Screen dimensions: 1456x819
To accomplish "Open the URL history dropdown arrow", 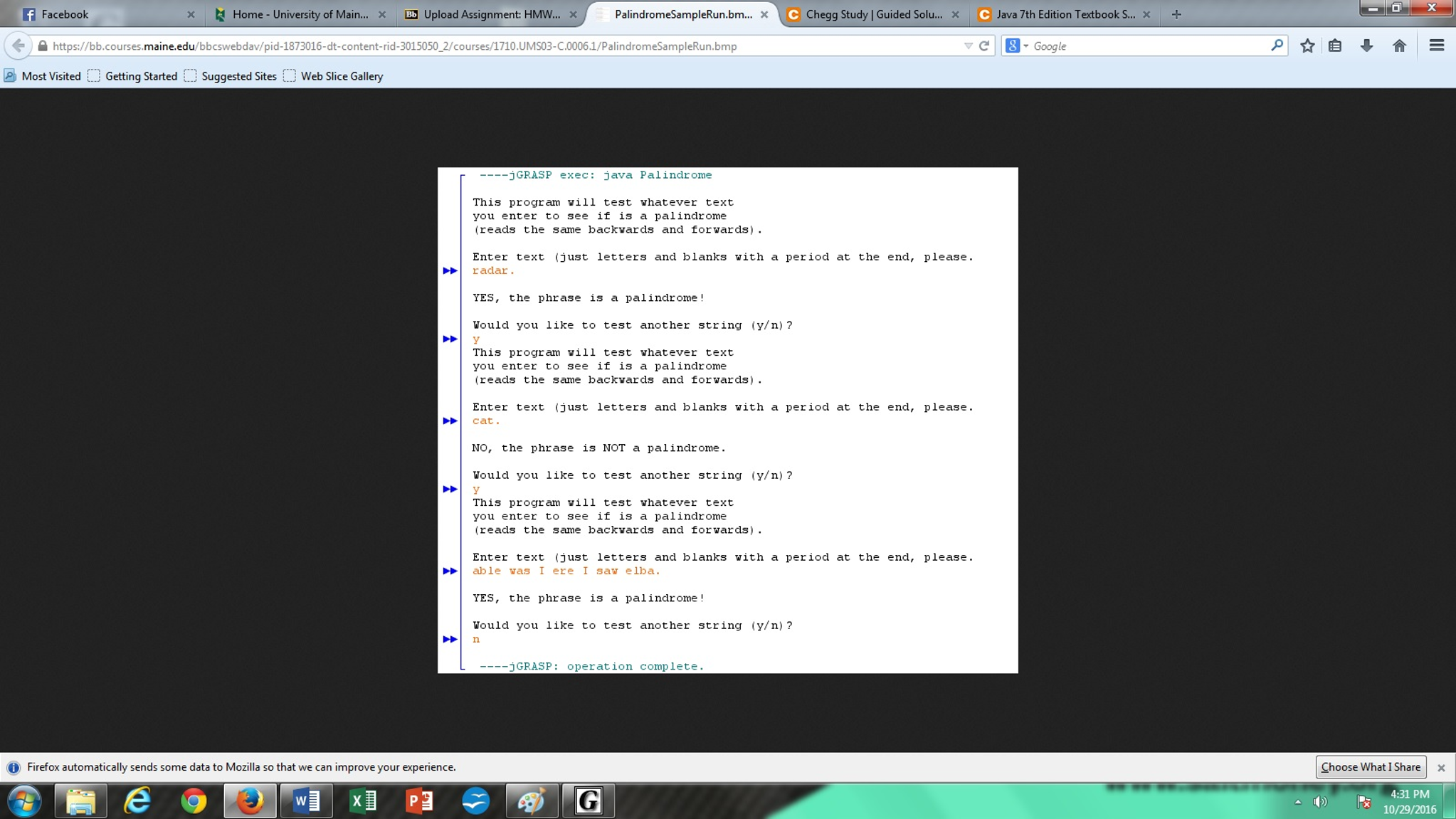I will 969,46.
